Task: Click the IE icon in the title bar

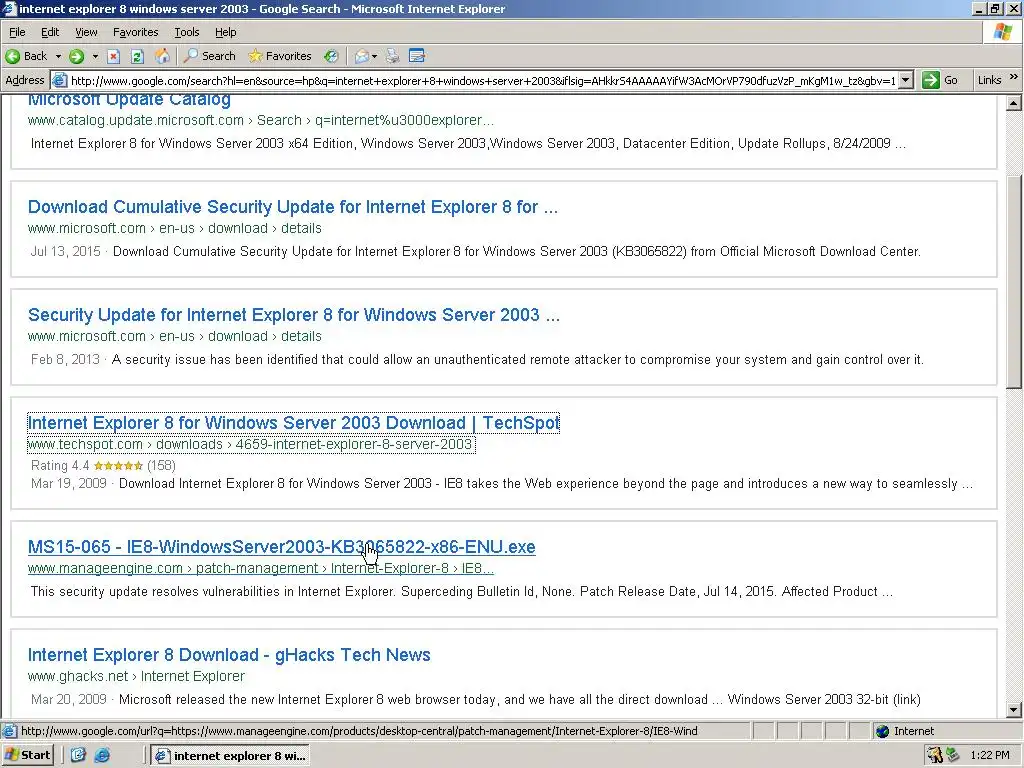Action: point(8,8)
